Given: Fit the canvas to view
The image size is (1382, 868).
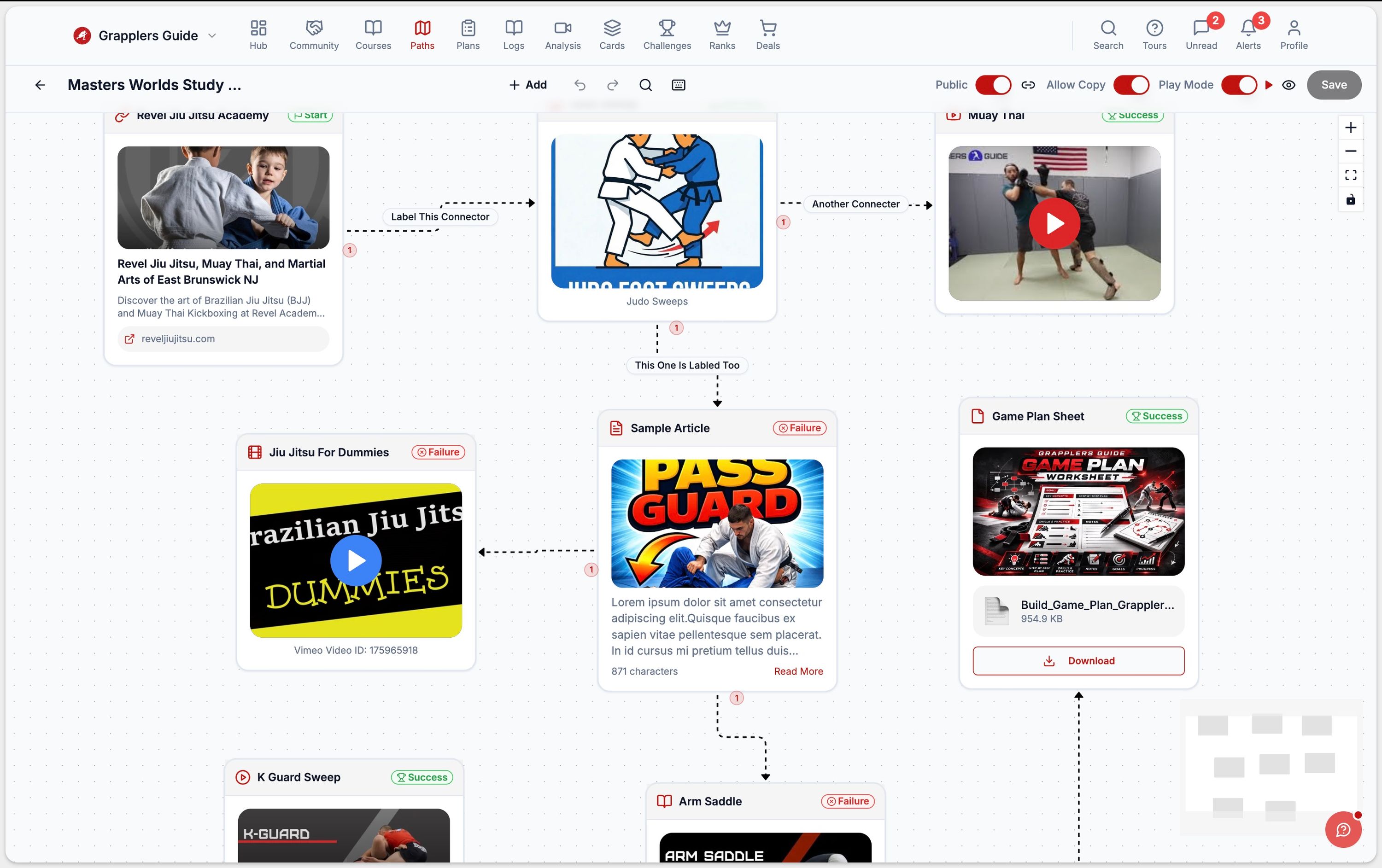Looking at the screenshot, I should click(1350, 175).
